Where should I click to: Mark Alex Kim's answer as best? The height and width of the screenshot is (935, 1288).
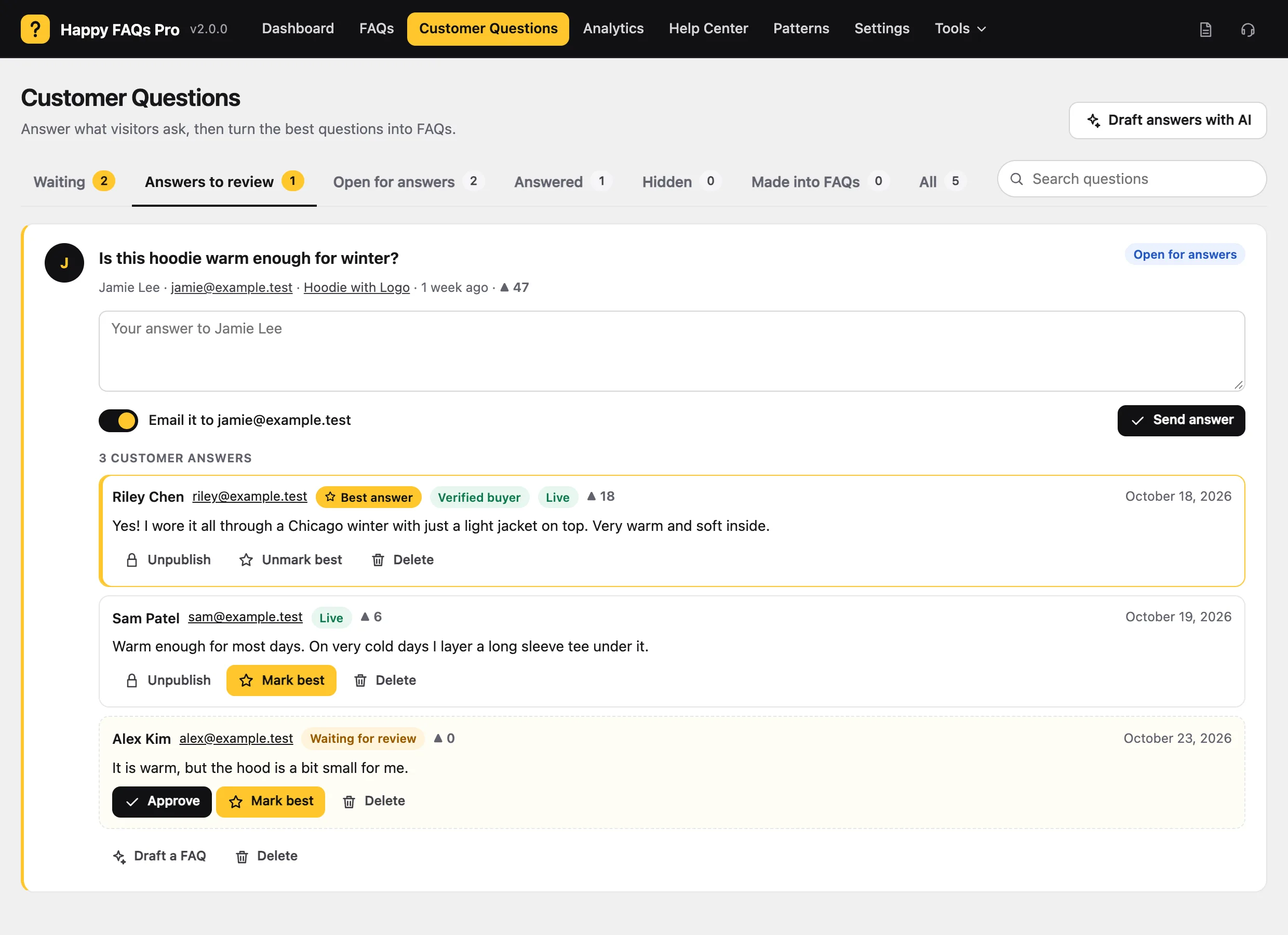(270, 802)
